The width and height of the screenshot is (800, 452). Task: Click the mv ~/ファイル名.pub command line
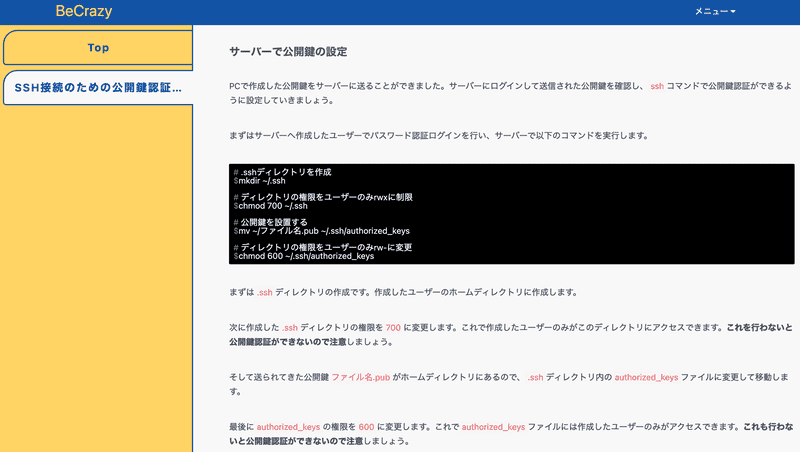click(321, 231)
